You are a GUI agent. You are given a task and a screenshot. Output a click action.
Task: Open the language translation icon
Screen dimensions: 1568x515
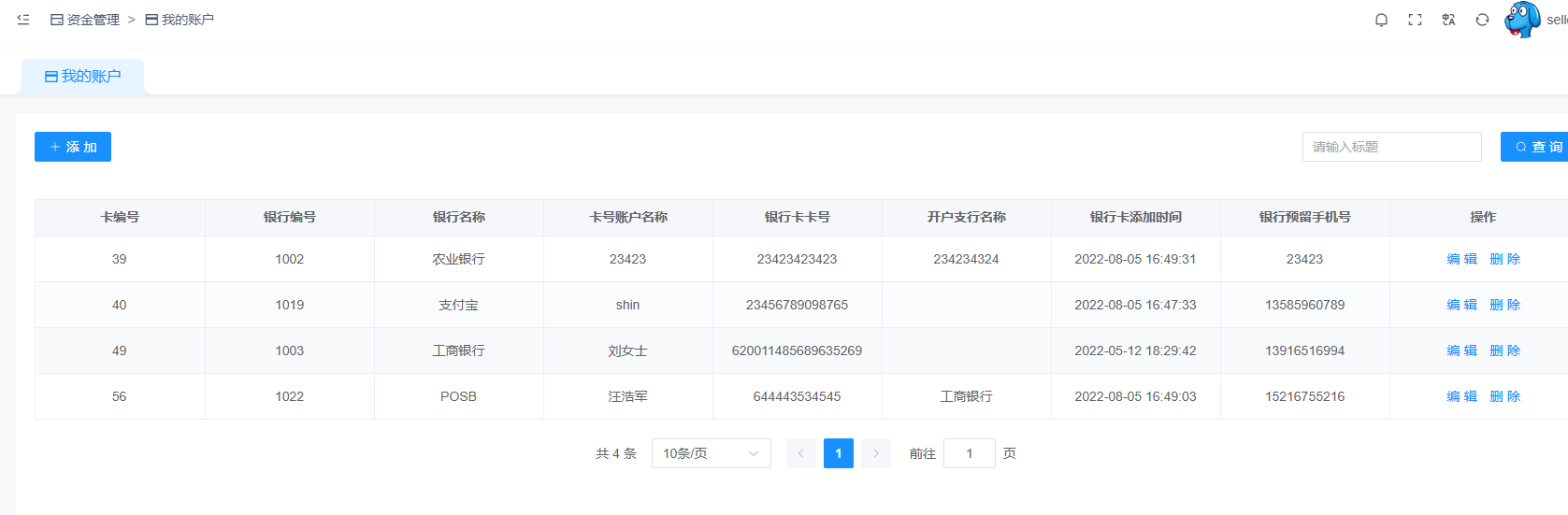(1448, 20)
